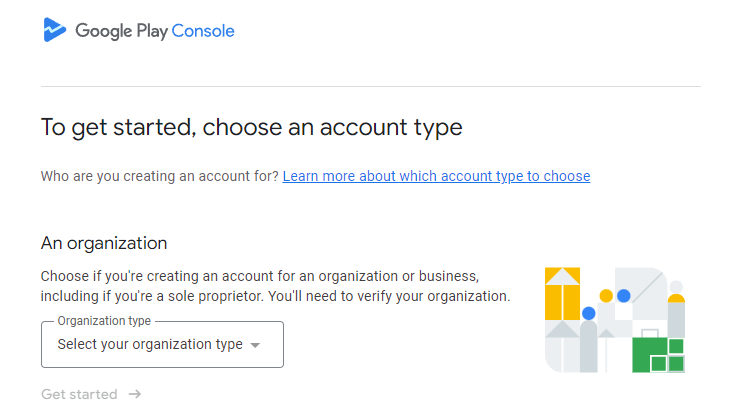The image size is (744, 402).
Task: Expand the Organization type dropdown box
Action: [162, 345]
